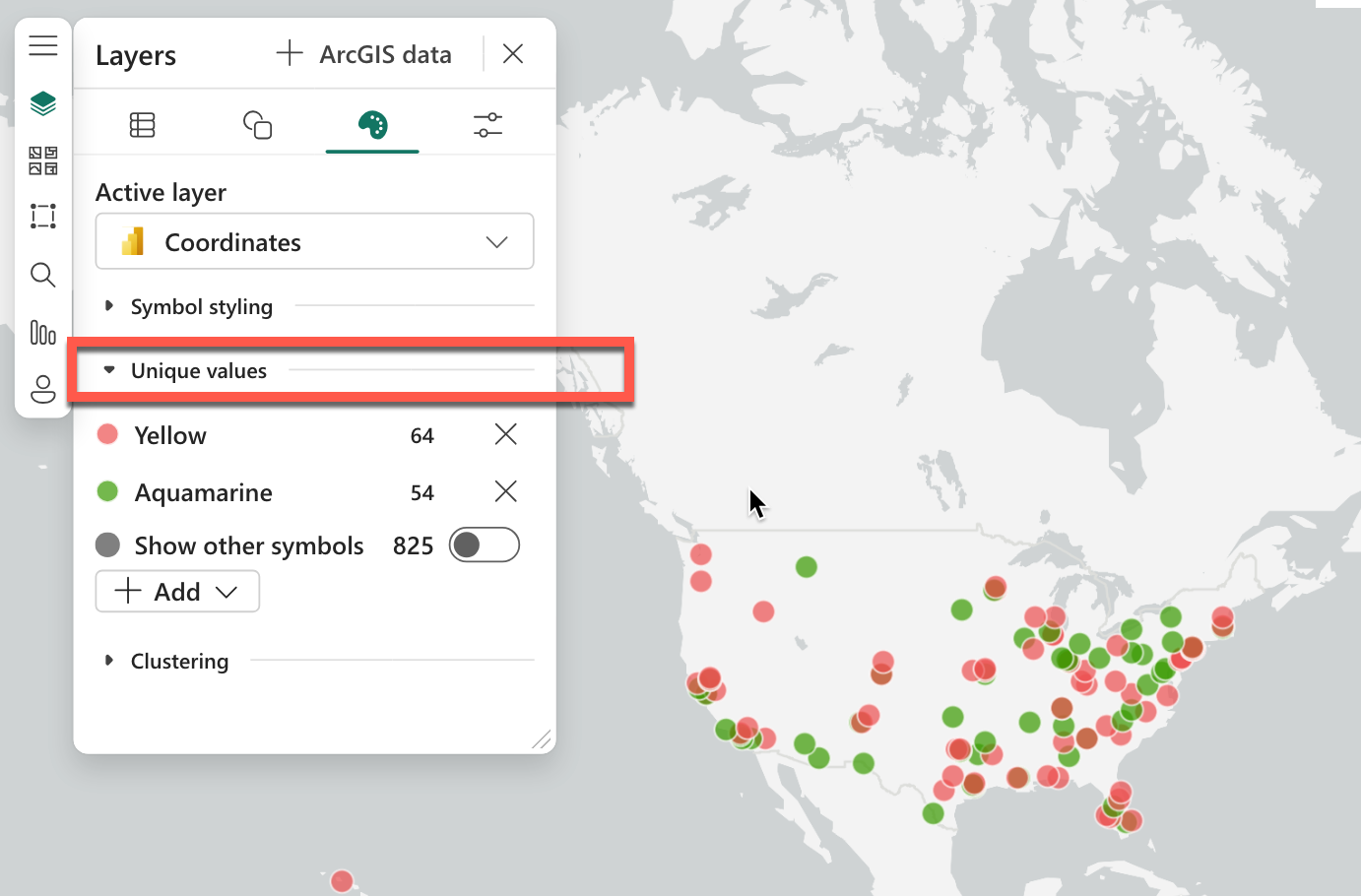Screen dimensions: 1361x896
Task: Open the basemap gallery icon
Action: (42, 160)
